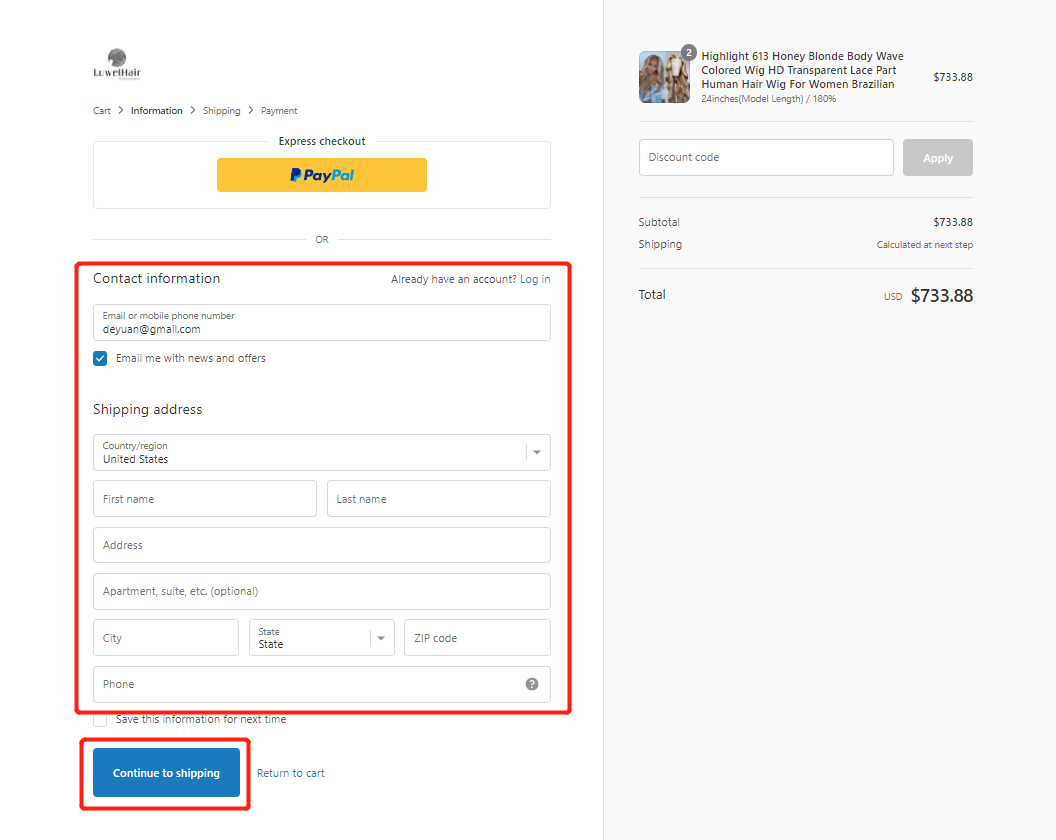Image resolution: width=1056 pixels, height=840 pixels.
Task: Select the Shipping breadcrumb step
Action: 221,111
